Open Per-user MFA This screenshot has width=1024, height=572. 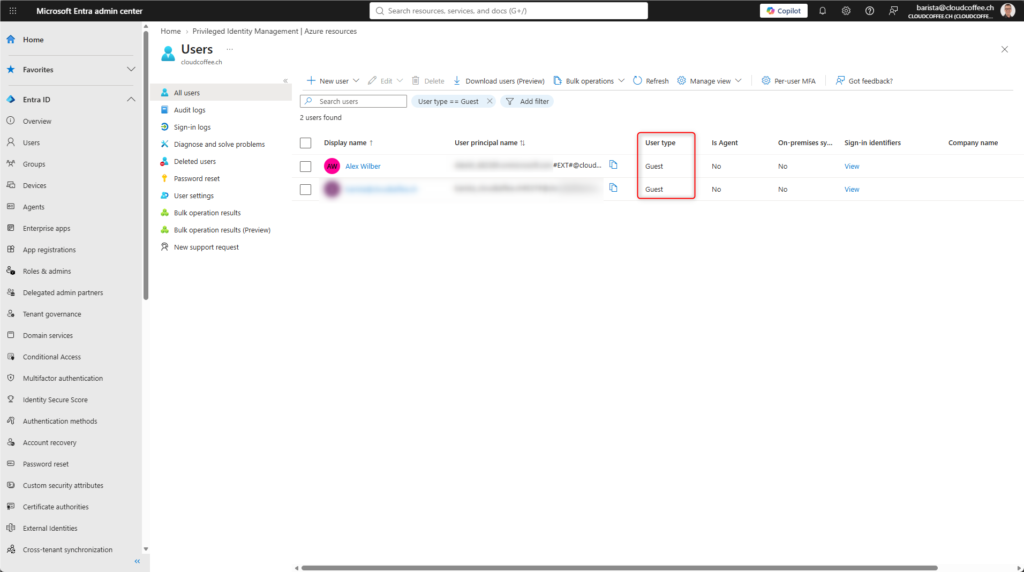click(x=788, y=81)
